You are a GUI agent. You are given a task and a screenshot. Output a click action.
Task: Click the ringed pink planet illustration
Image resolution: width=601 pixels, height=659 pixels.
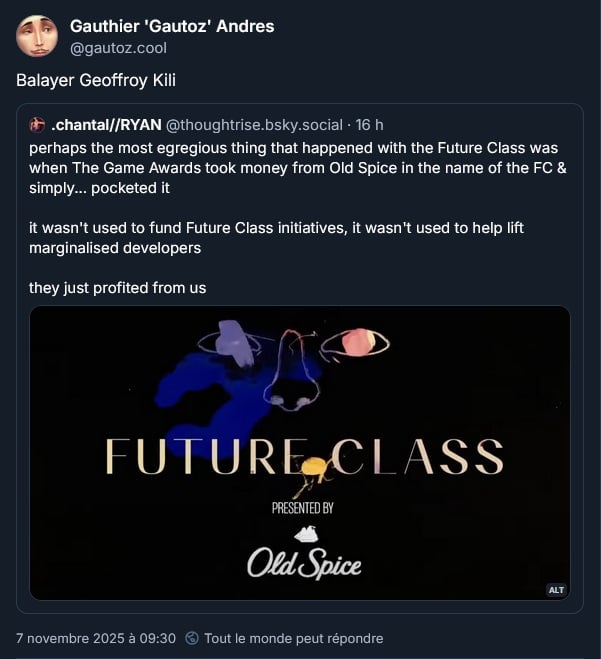click(357, 343)
